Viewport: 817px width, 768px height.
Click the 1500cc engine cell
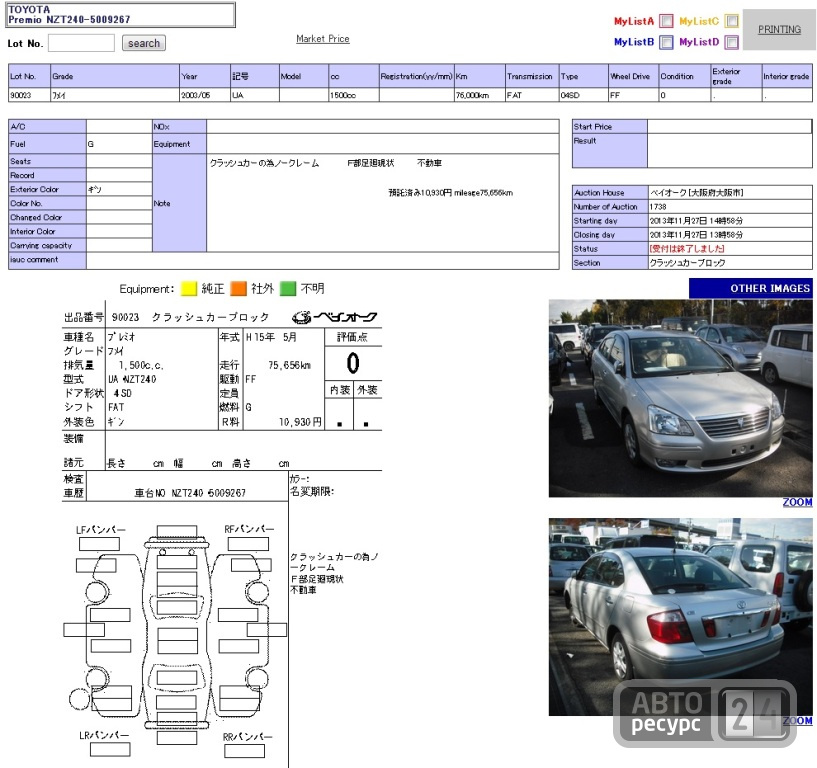(354, 95)
